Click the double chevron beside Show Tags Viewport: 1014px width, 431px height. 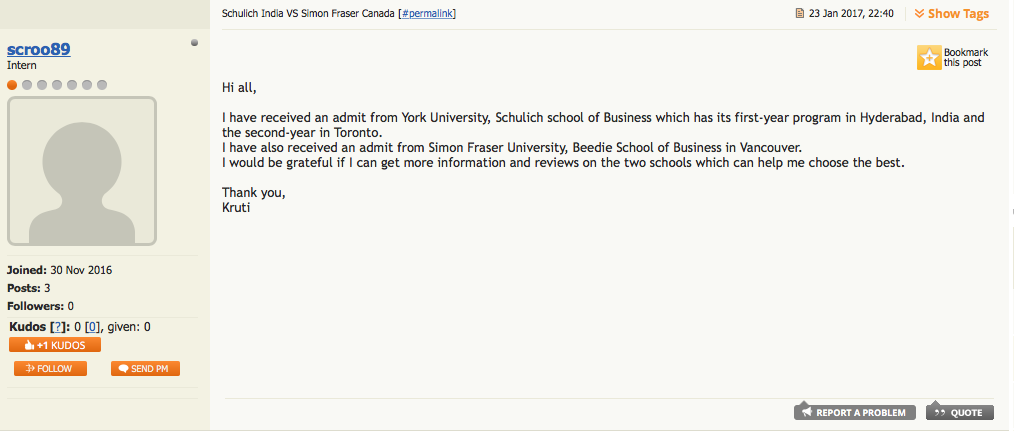919,14
